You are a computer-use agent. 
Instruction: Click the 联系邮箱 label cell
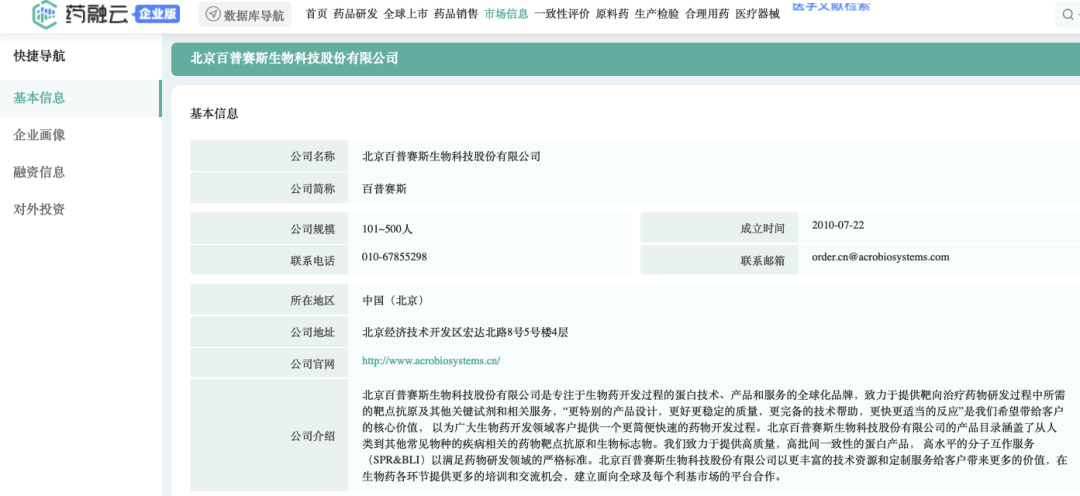[x=719, y=260]
